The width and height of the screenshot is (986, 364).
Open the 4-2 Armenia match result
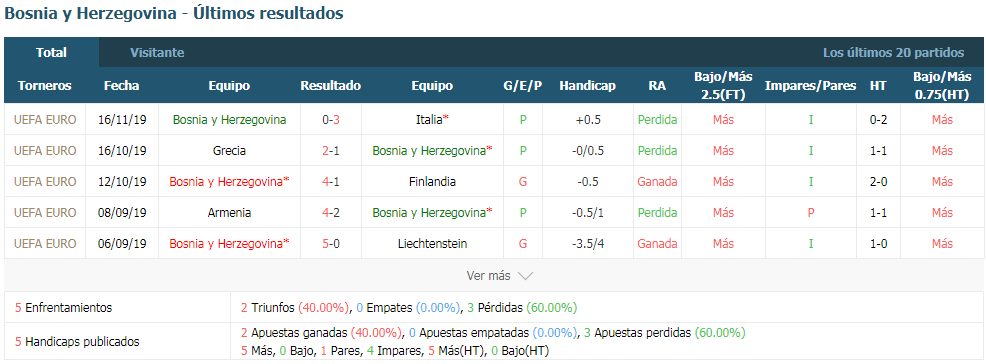331,213
